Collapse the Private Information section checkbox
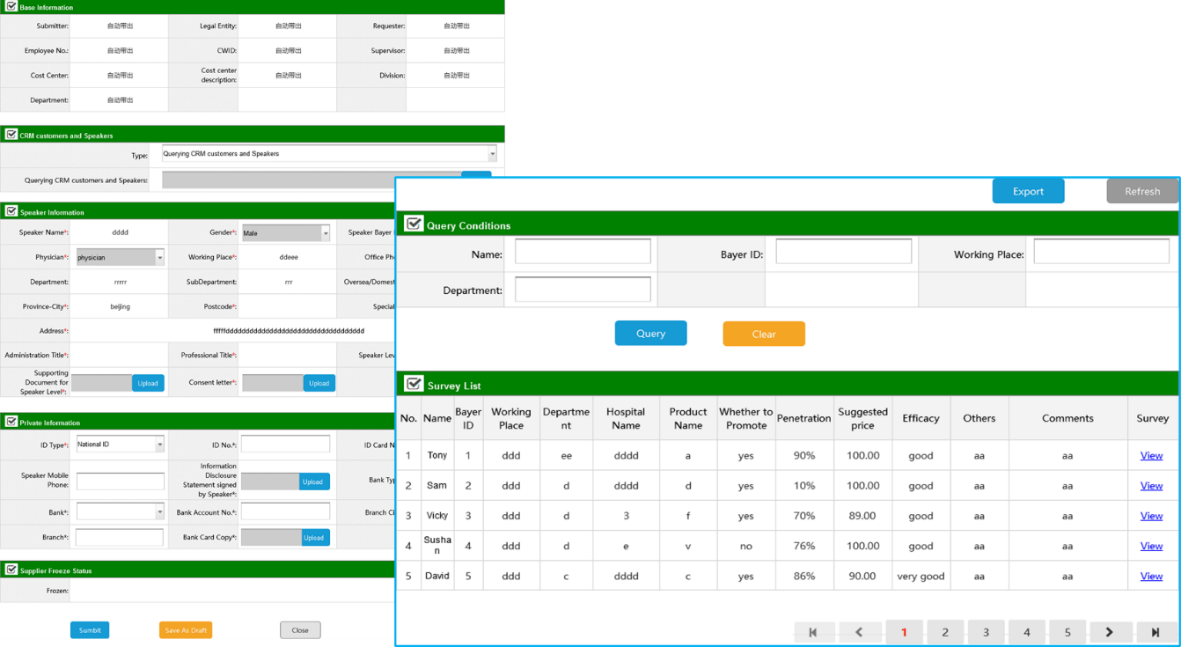The width and height of the screenshot is (1181, 647). point(11,422)
